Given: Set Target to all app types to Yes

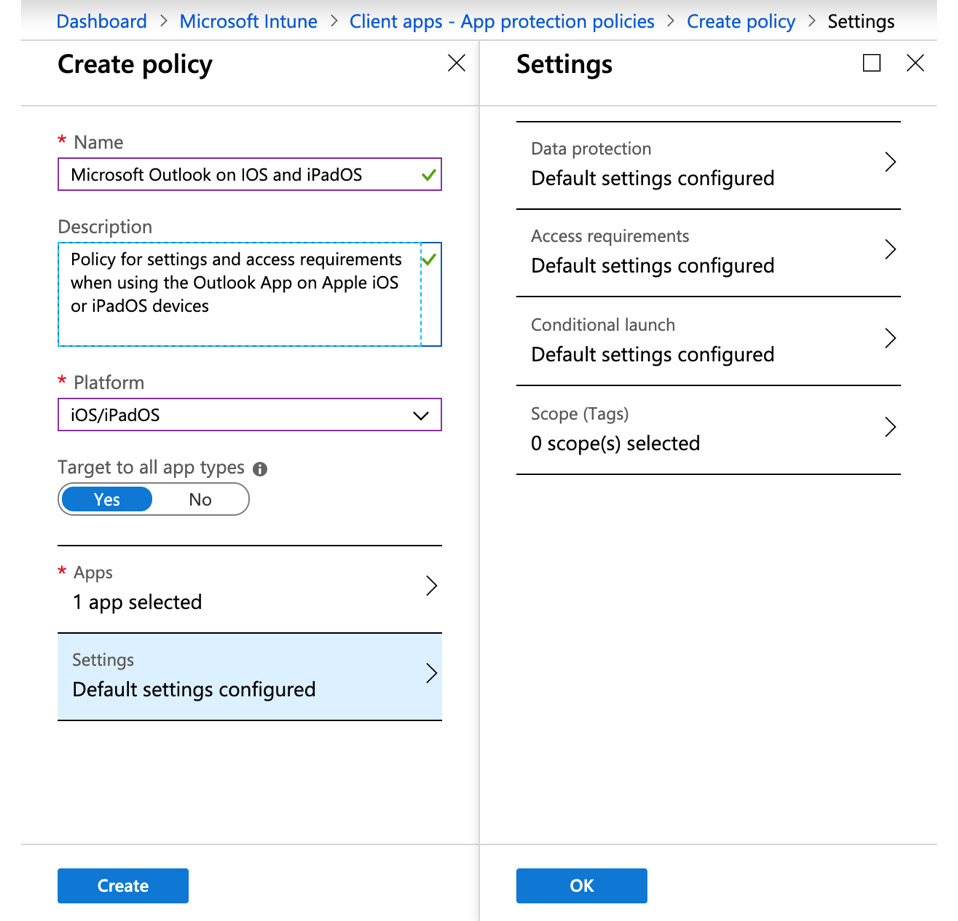Looking at the screenshot, I should click(x=107, y=500).
